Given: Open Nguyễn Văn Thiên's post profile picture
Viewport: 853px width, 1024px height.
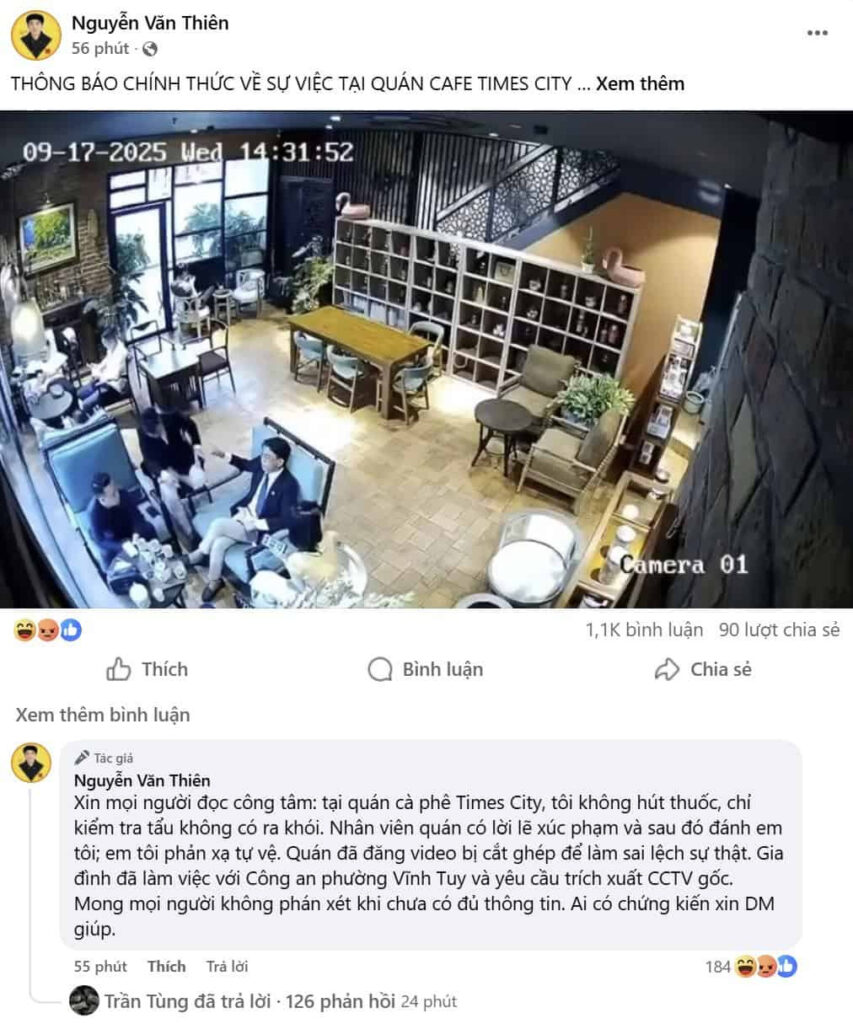Looking at the screenshot, I should (x=35, y=35).
